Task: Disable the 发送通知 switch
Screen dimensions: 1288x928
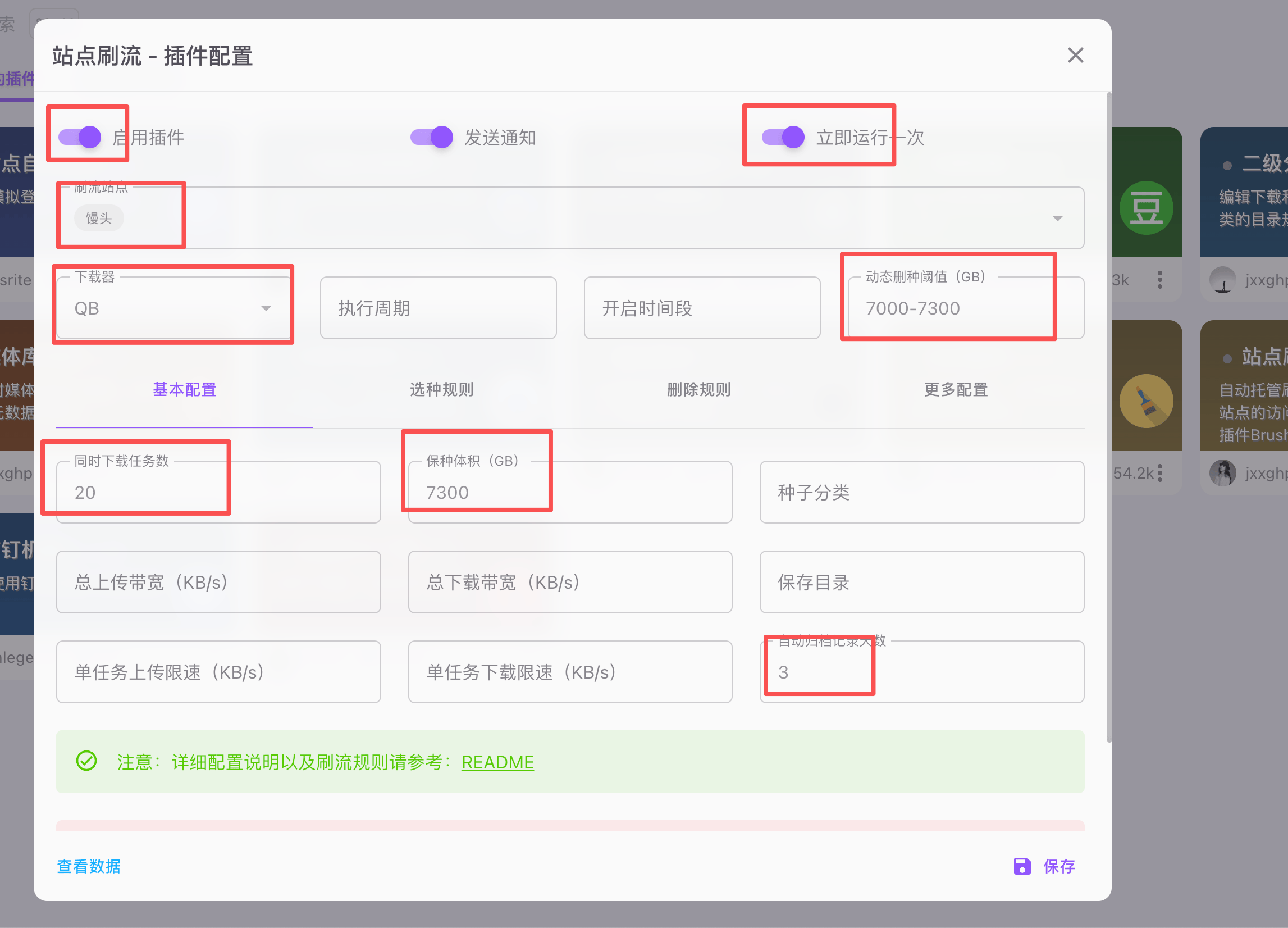Action: click(432, 137)
